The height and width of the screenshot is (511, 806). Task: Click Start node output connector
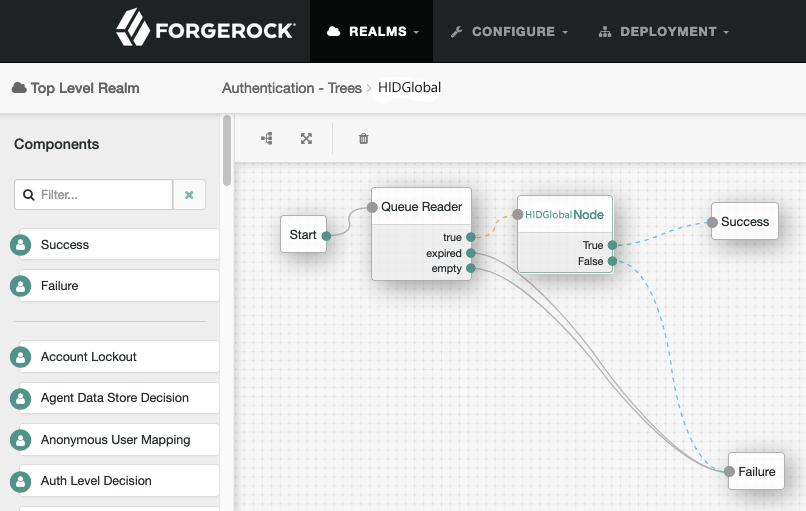tap(326, 236)
